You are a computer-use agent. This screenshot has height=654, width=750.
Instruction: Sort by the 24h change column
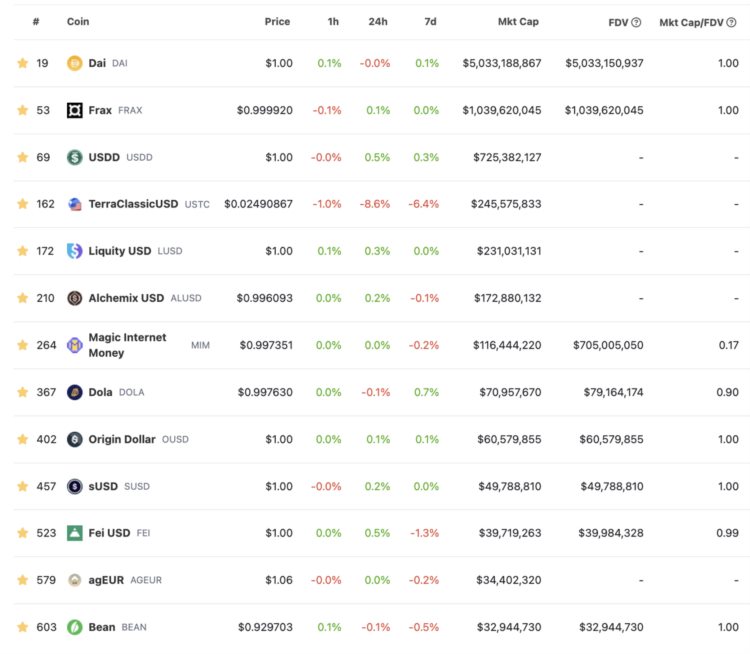[379, 22]
